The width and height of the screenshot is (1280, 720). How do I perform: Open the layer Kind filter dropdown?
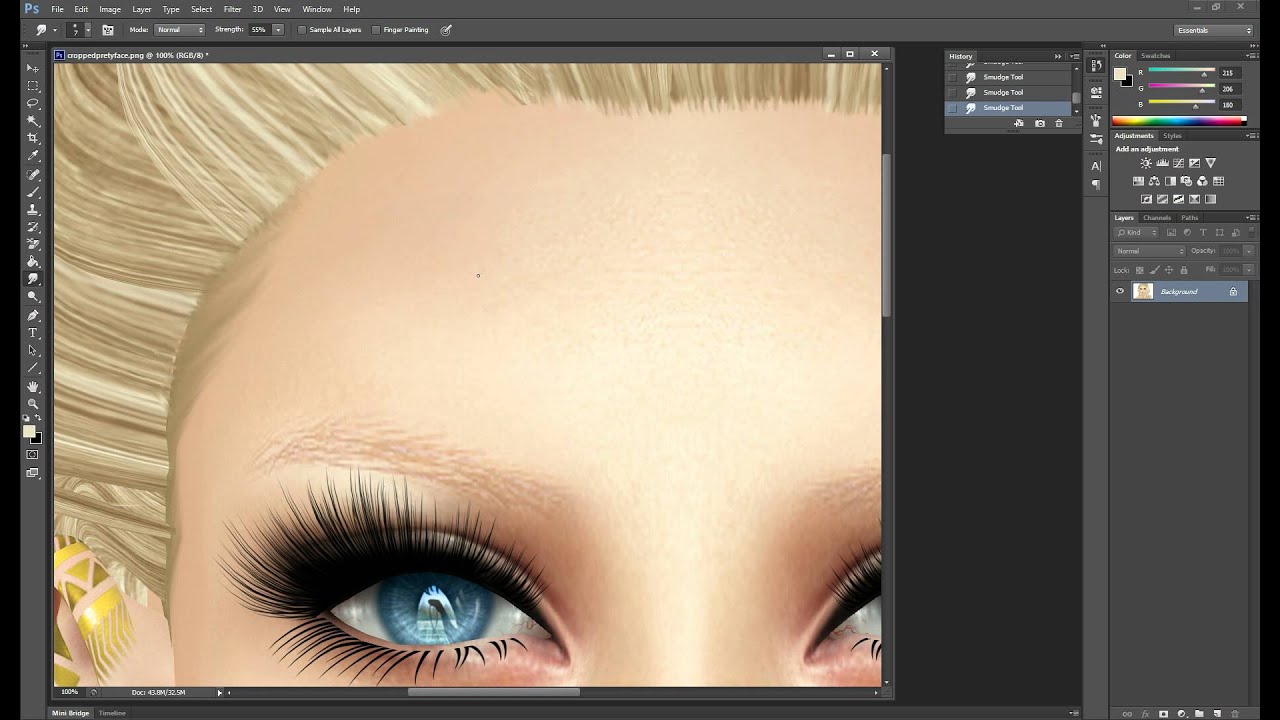tap(1136, 233)
